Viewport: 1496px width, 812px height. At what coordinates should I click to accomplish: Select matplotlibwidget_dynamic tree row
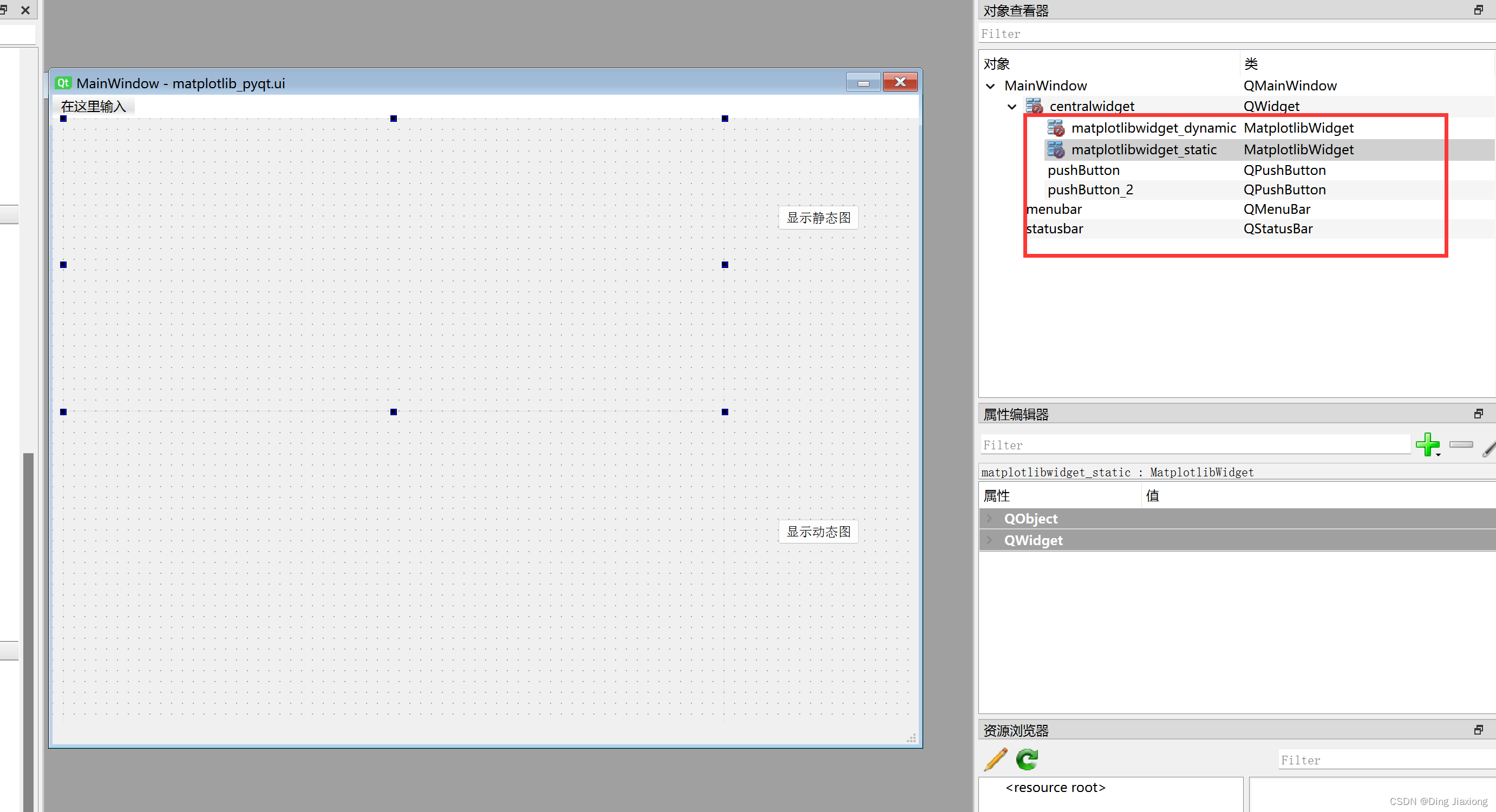click(x=1153, y=128)
